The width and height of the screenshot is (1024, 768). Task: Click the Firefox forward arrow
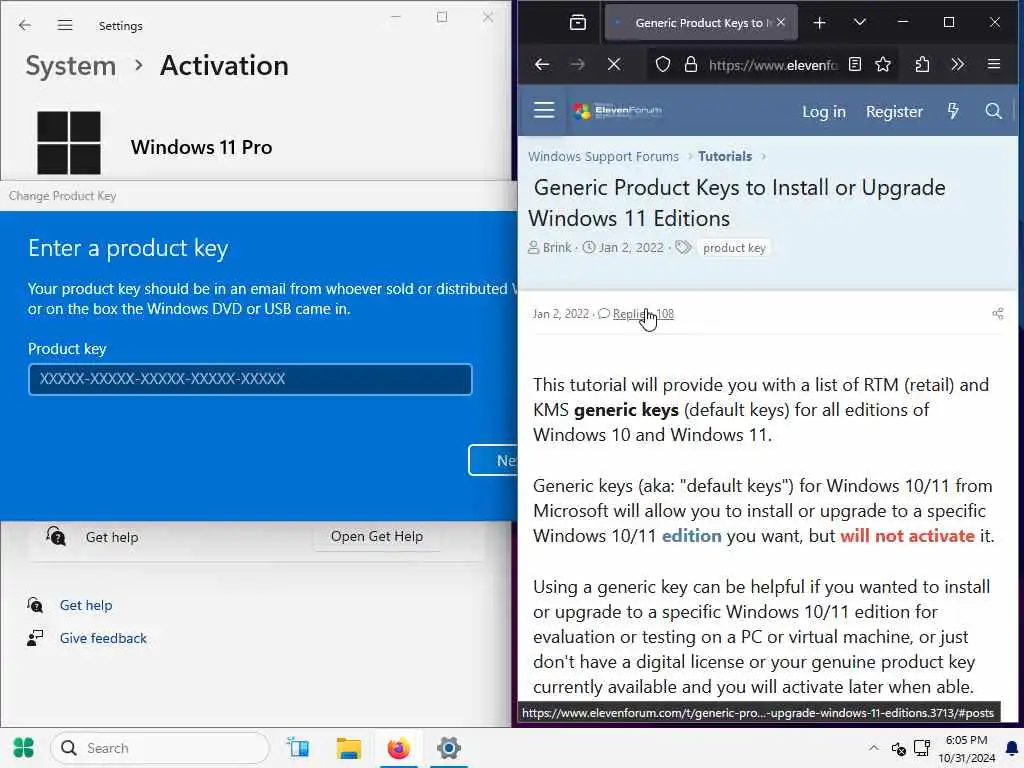578,64
